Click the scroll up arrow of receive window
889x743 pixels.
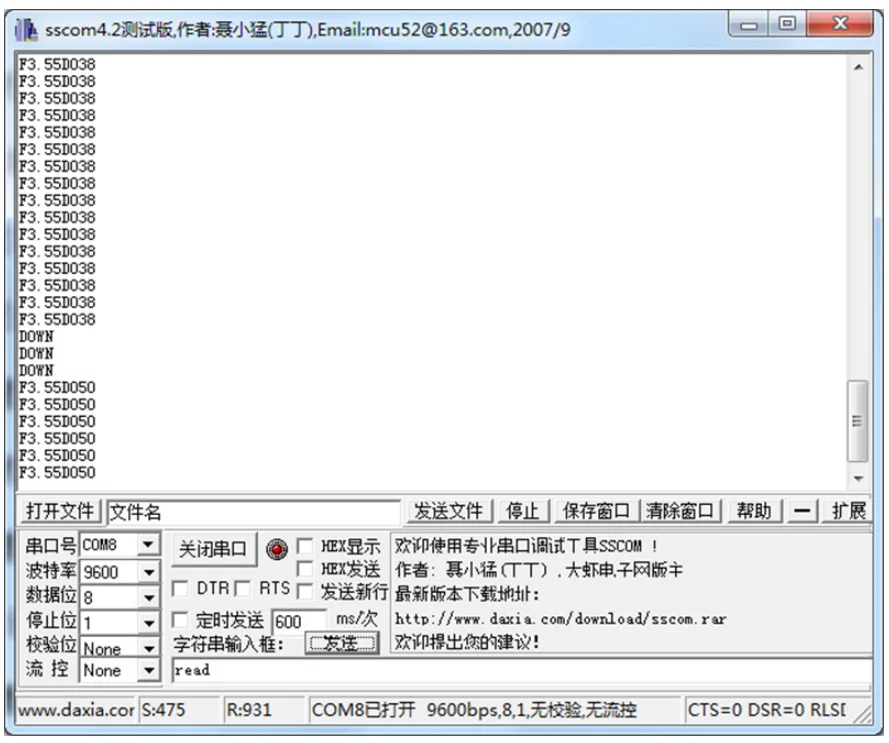[x=858, y=67]
